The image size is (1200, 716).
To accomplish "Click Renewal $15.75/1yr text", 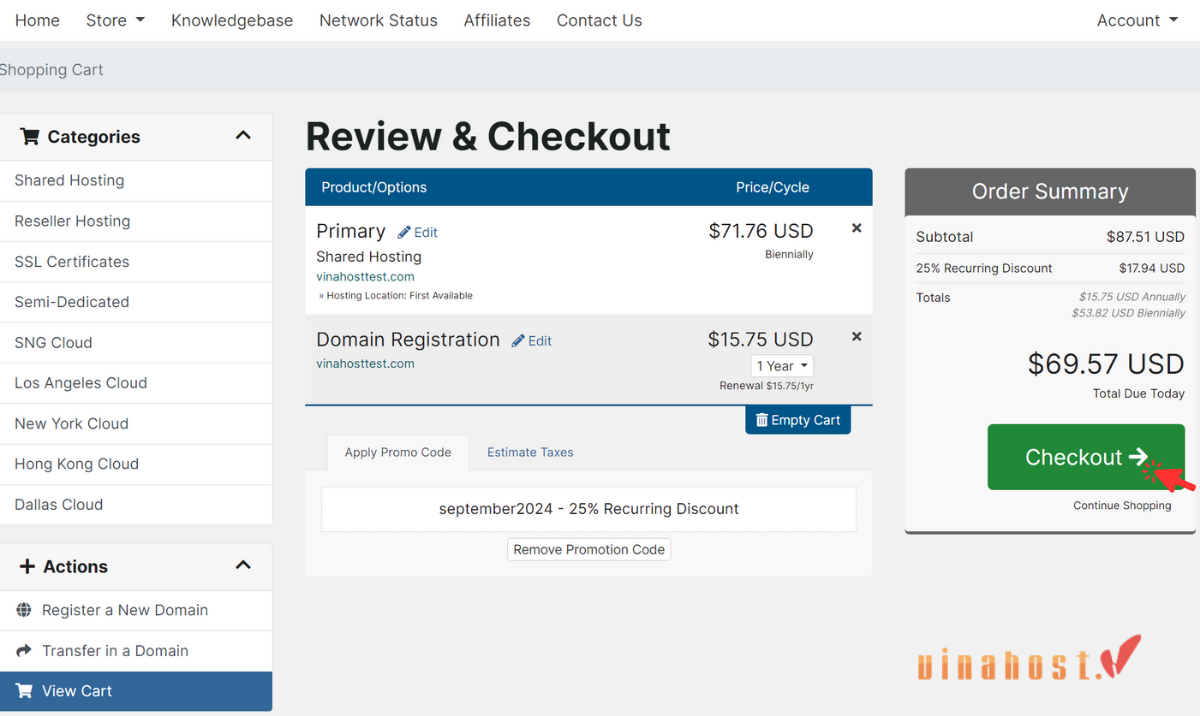I will click(766, 386).
